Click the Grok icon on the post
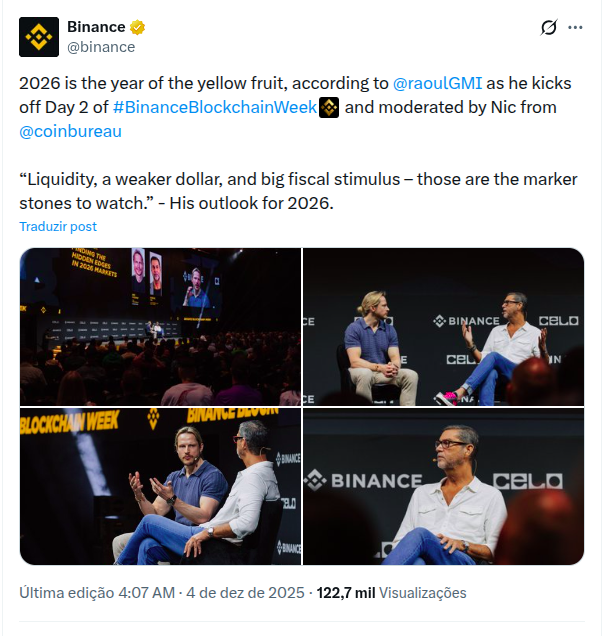605x636 pixels. click(547, 28)
